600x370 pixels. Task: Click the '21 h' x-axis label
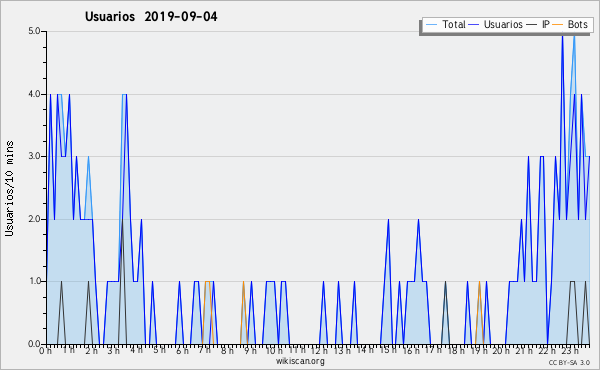[x=524, y=351]
